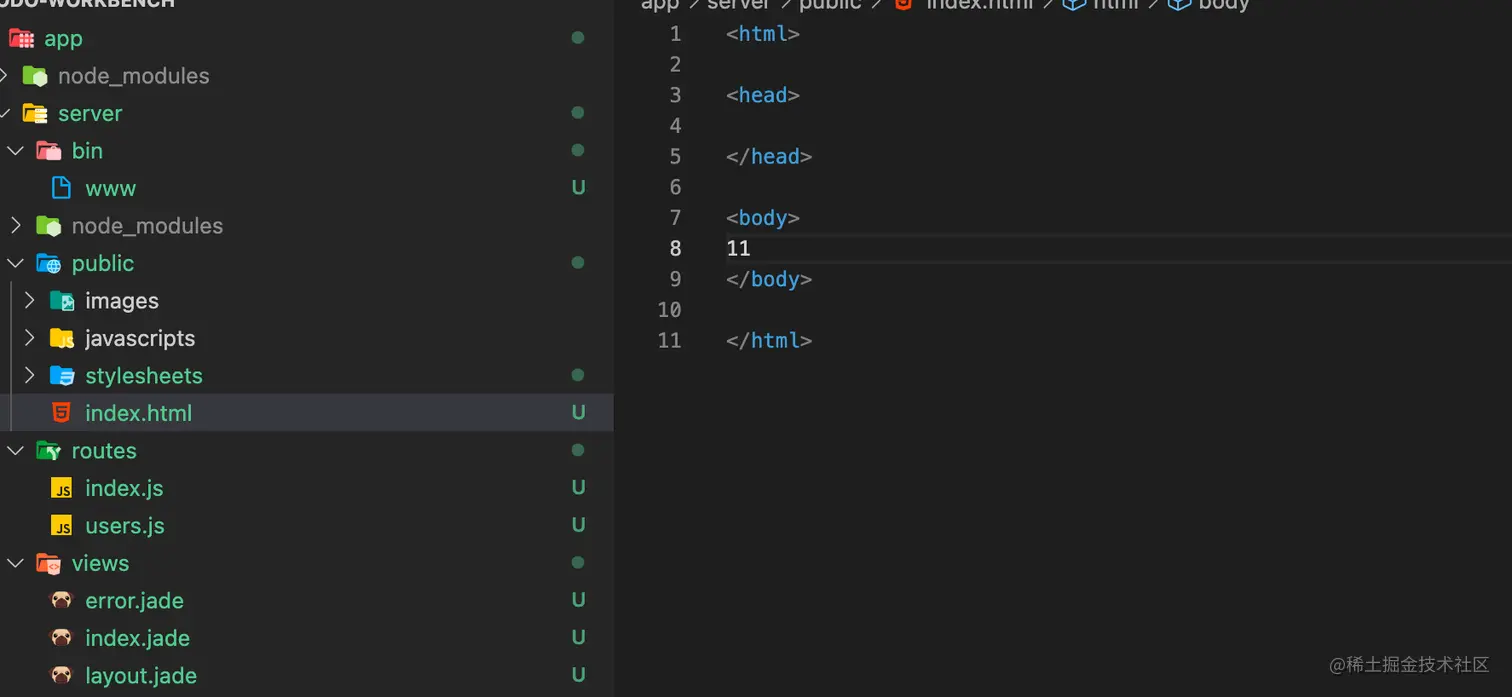Click the U git status of www
The height and width of the screenshot is (697, 1512).
coord(578,188)
